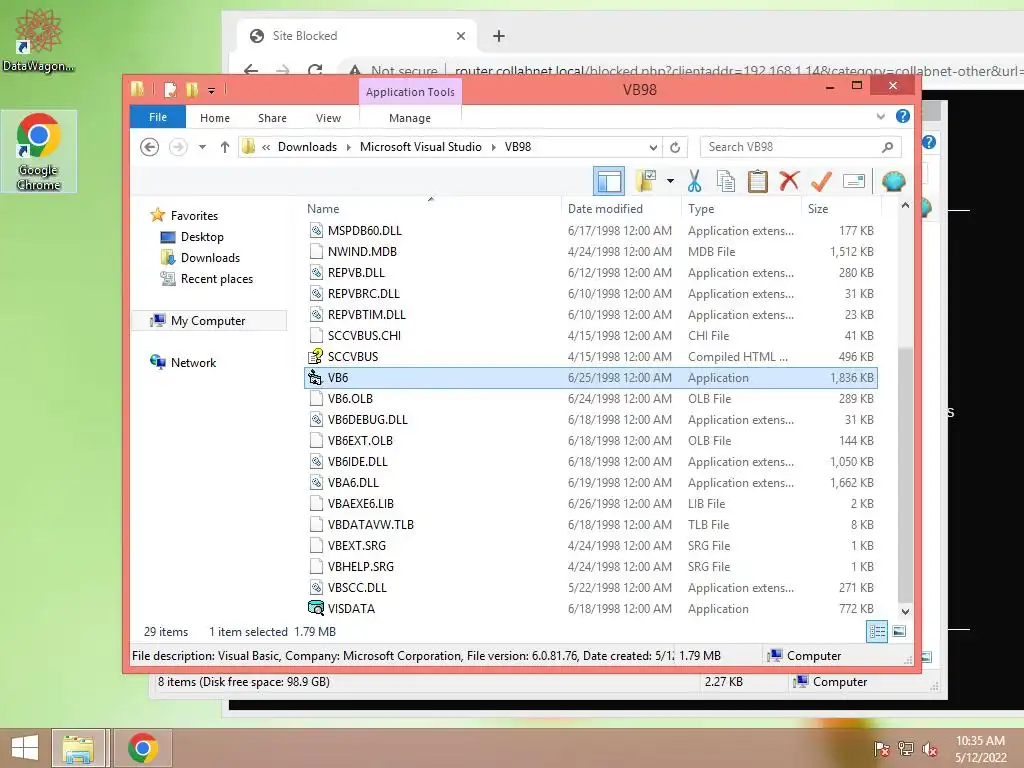The width and height of the screenshot is (1024, 768).
Task: Switch to the Share ribbon tab
Action: coord(272,118)
